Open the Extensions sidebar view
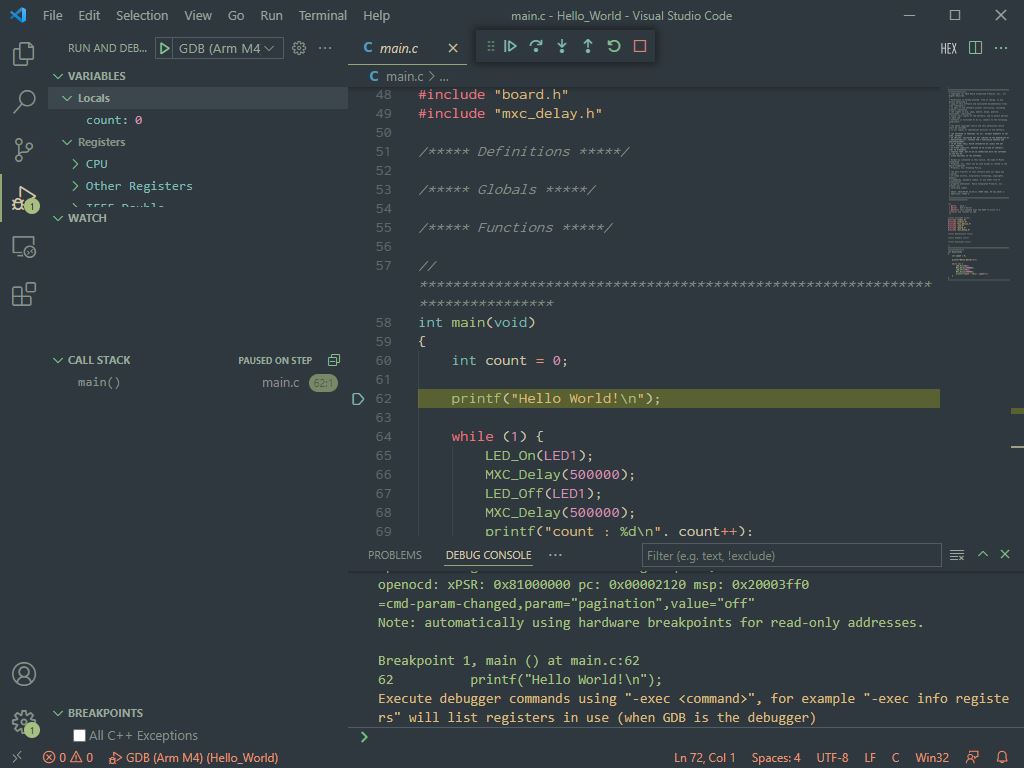Viewport: 1024px width, 768px height. [24, 294]
